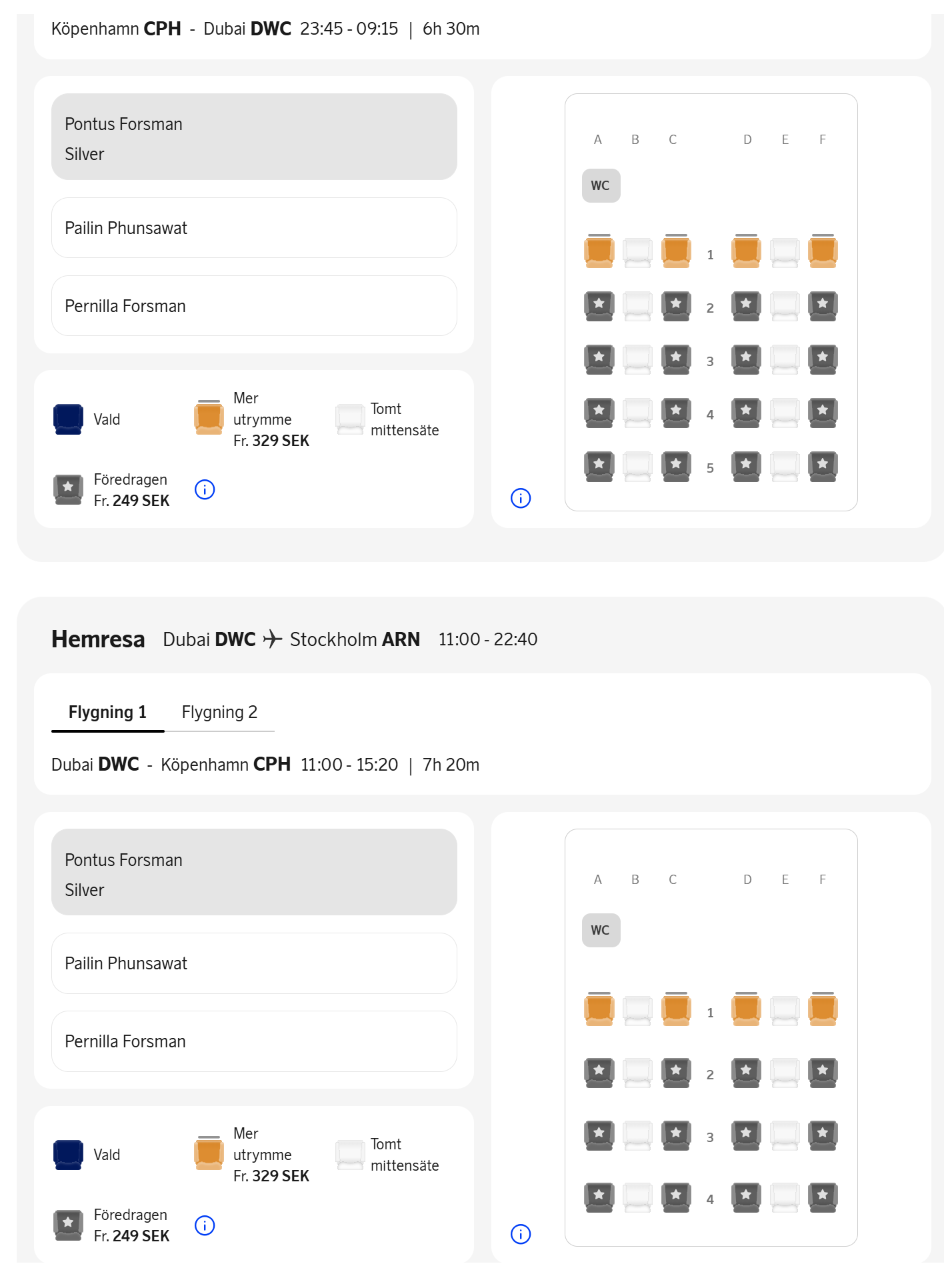This screenshot has width=944, height=1288.
Task: Choose extra-legroom seat 1F on the CPH–DWC flight
Action: coord(823,252)
